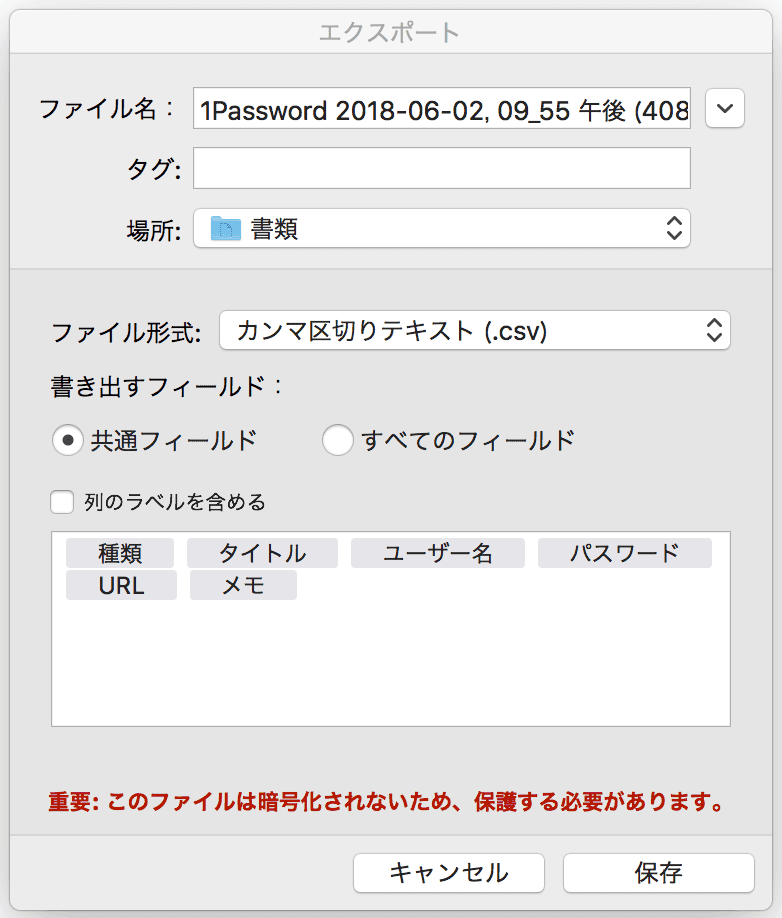Click the 種類 field token
Viewport: 782px width, 918px height.
120,553
